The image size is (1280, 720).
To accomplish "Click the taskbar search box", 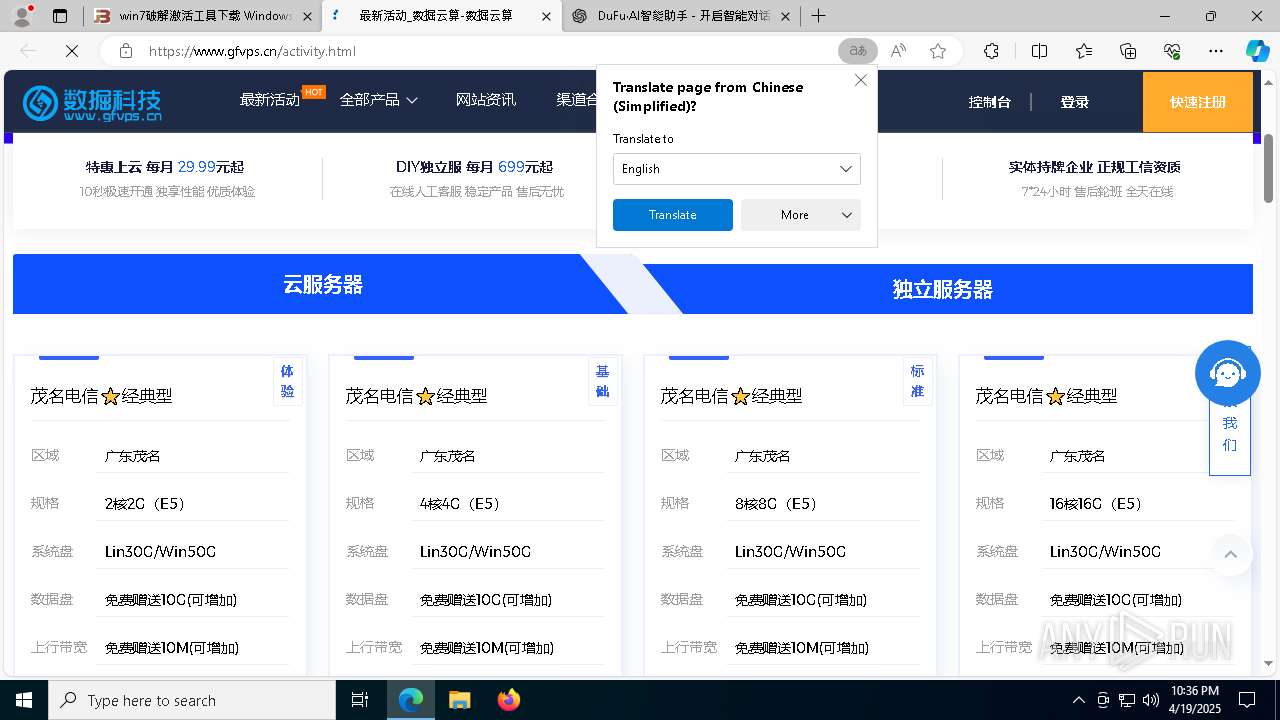I will [192, 700].
